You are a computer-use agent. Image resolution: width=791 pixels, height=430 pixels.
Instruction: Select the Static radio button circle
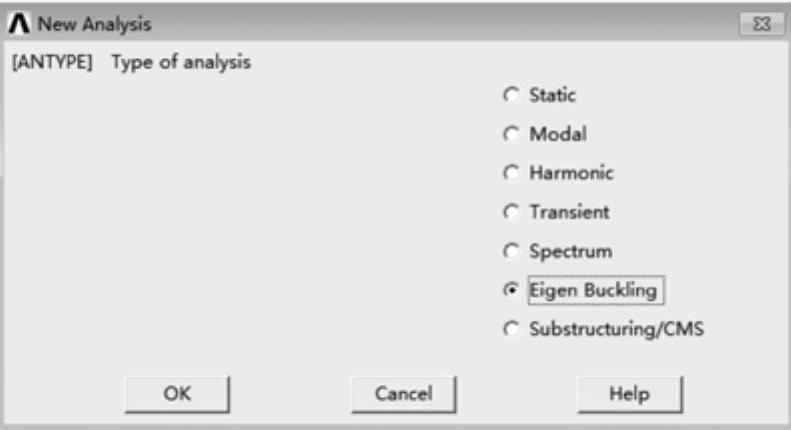[512, 95]
